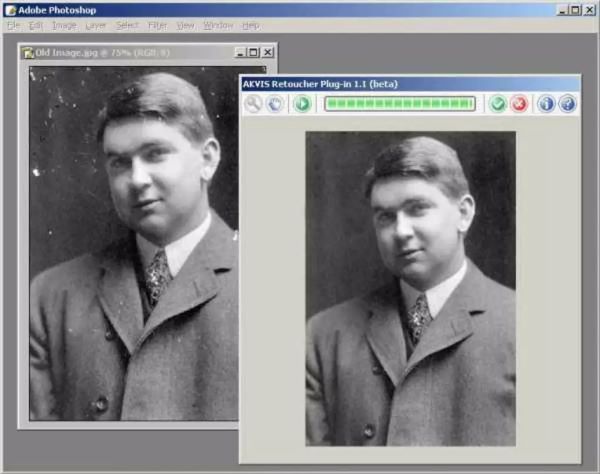The width and height of the screenshot is (600, 474).
Task: Open the File menu
Action: click(x=13, y=25)
